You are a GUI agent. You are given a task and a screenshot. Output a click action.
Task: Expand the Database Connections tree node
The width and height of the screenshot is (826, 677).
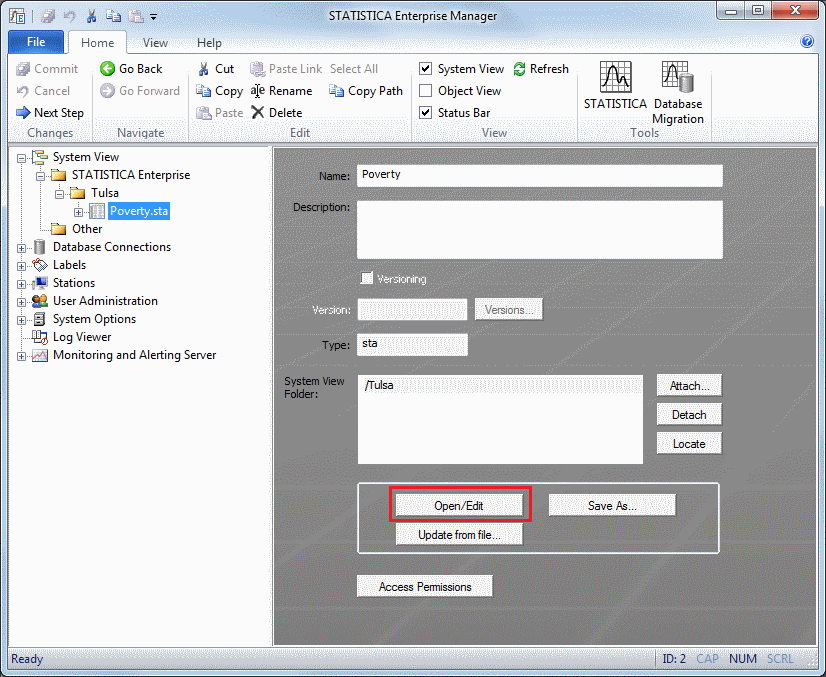(23, 247)
